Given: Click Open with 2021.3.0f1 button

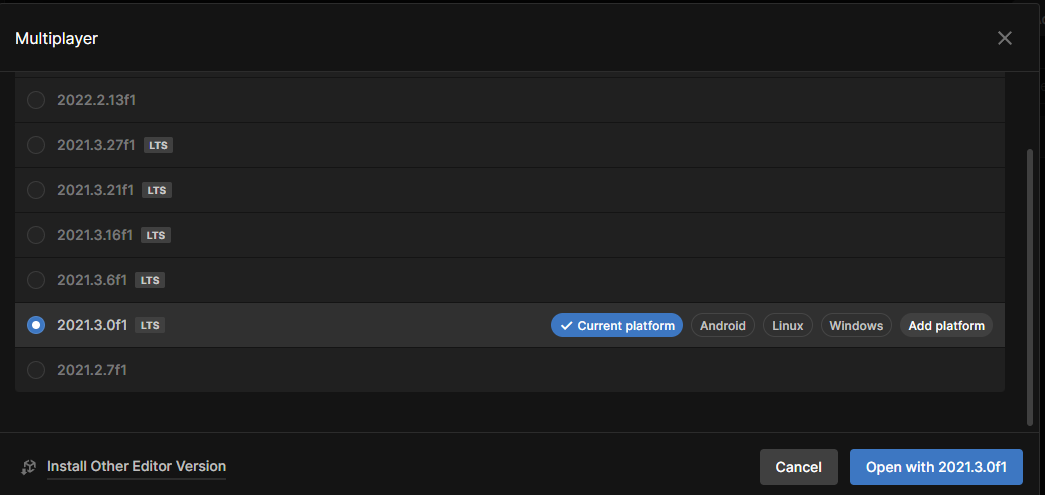Looking at the screenshot, I should click(x=936, y=467).
